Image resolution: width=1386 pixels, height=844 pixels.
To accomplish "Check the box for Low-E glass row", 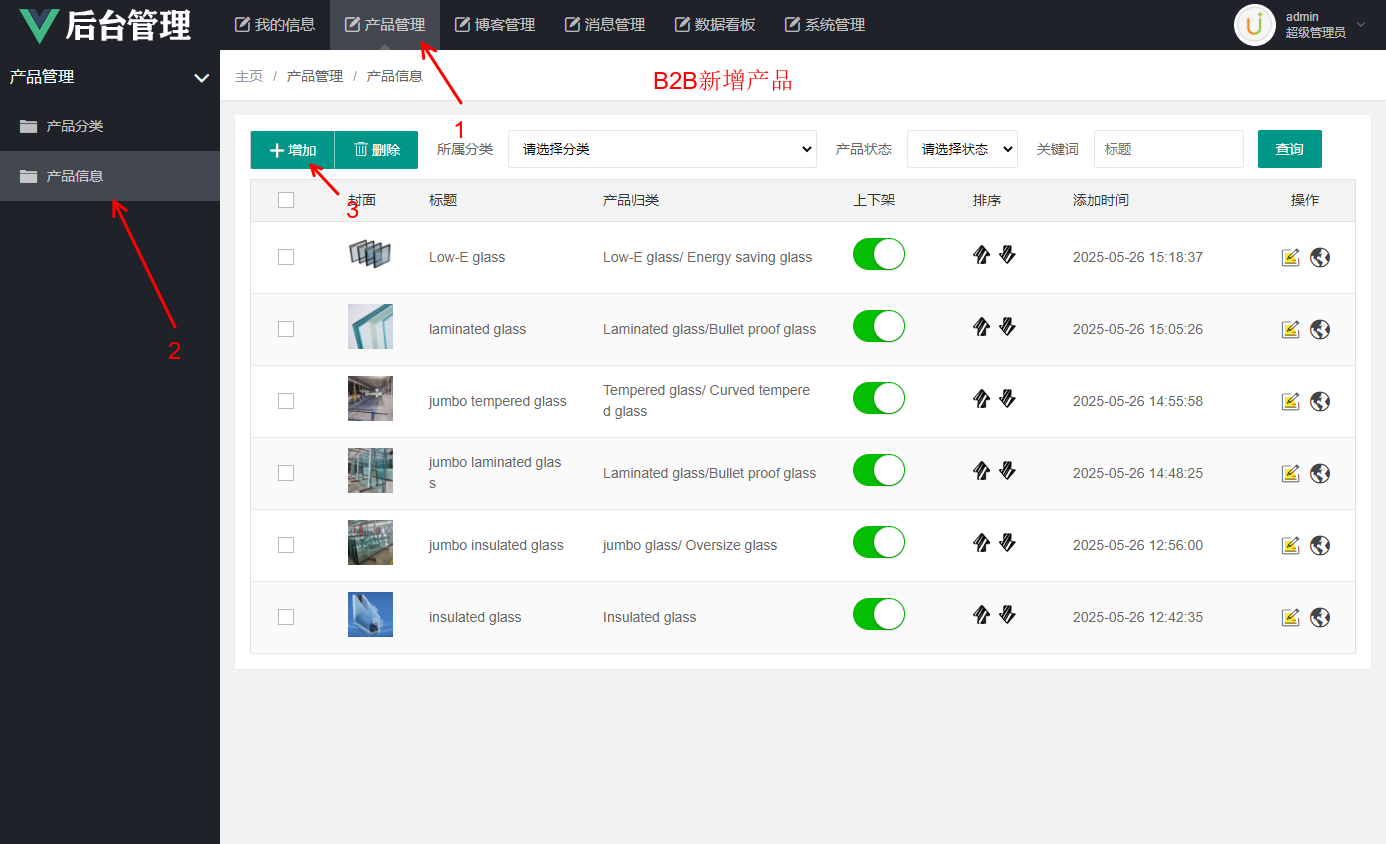I will point(286,257).
